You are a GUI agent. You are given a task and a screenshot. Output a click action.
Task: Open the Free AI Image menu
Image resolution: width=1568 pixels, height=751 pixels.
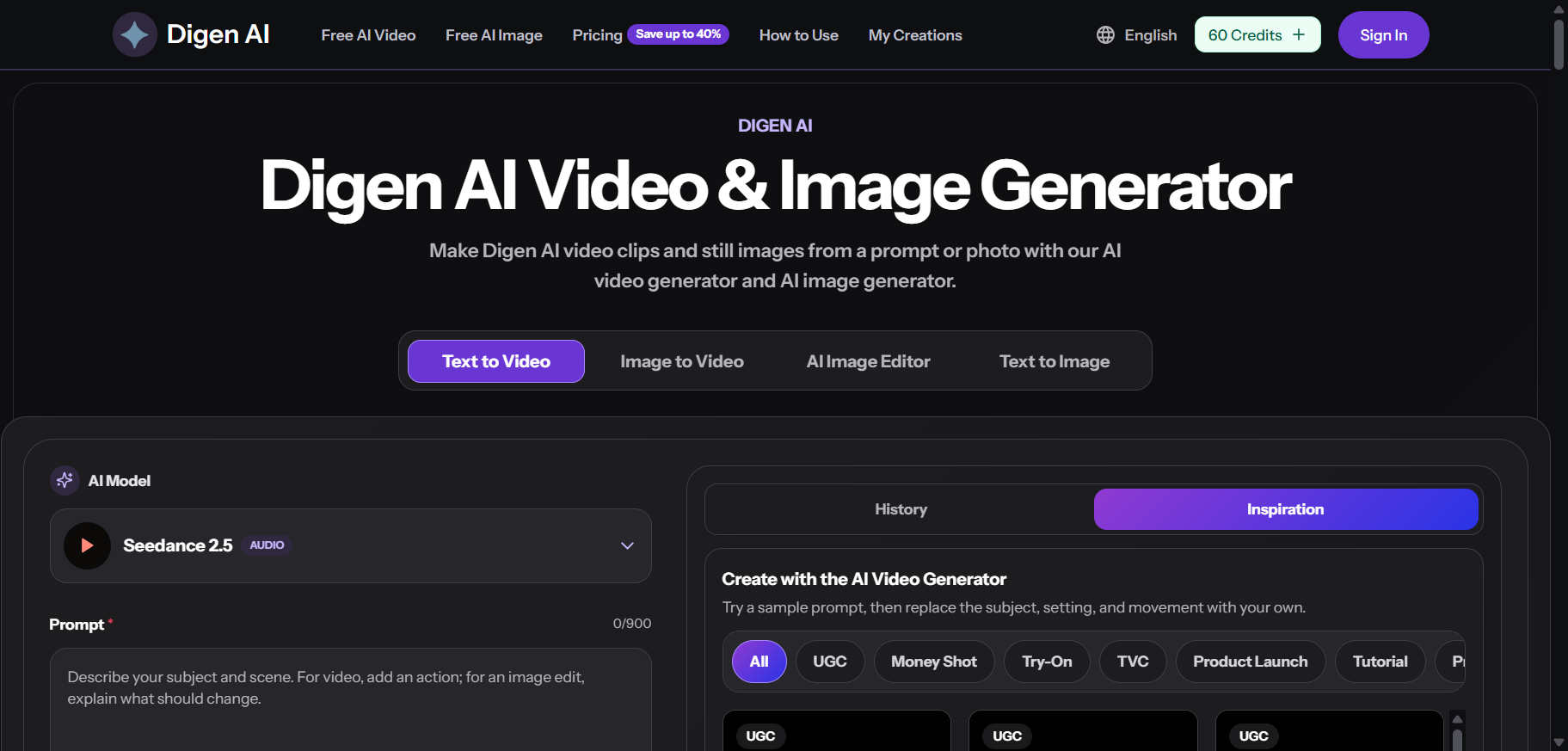[x=494, y=35]
